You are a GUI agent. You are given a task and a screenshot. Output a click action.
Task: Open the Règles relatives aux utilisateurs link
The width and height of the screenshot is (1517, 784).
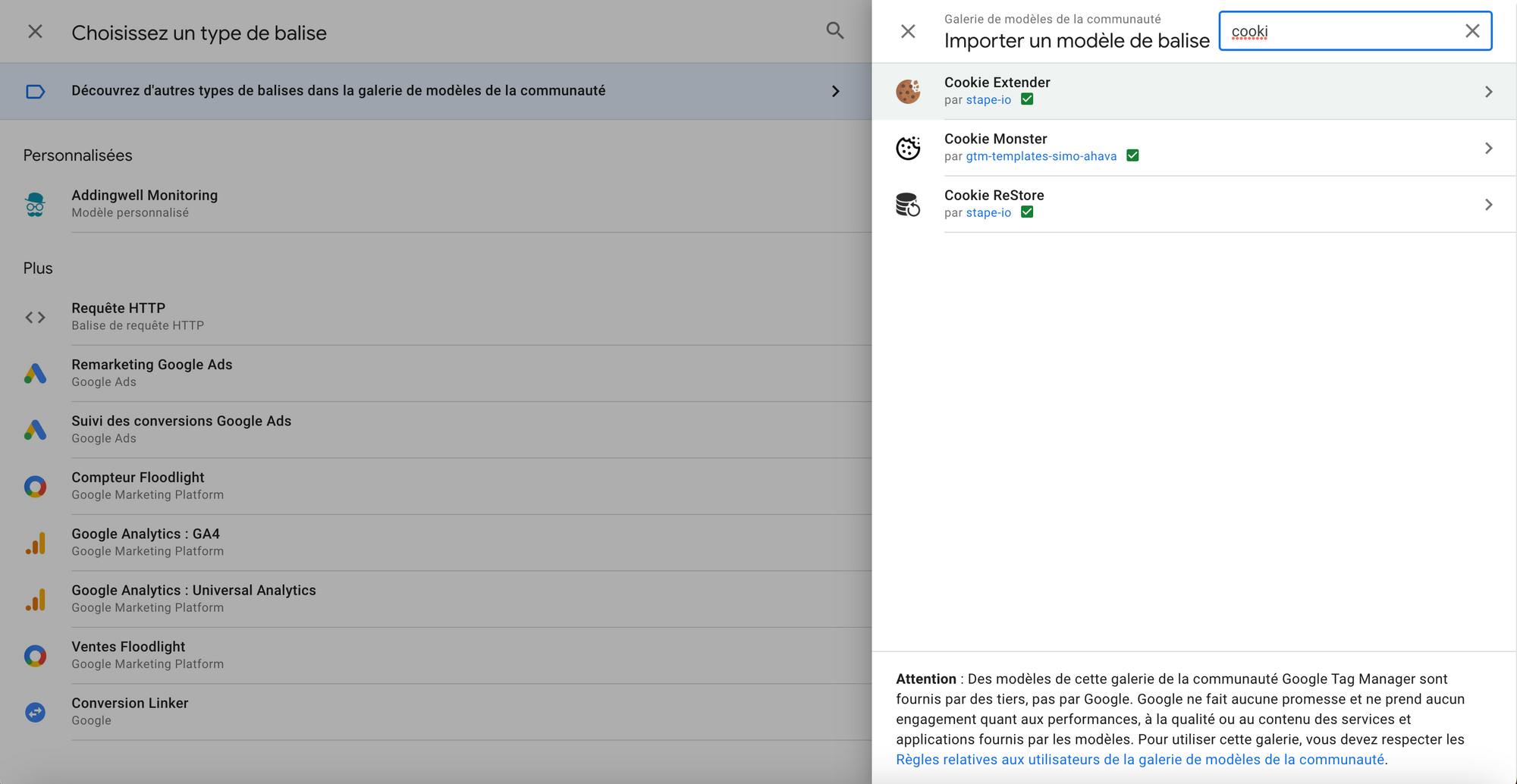pos(1140,760)
